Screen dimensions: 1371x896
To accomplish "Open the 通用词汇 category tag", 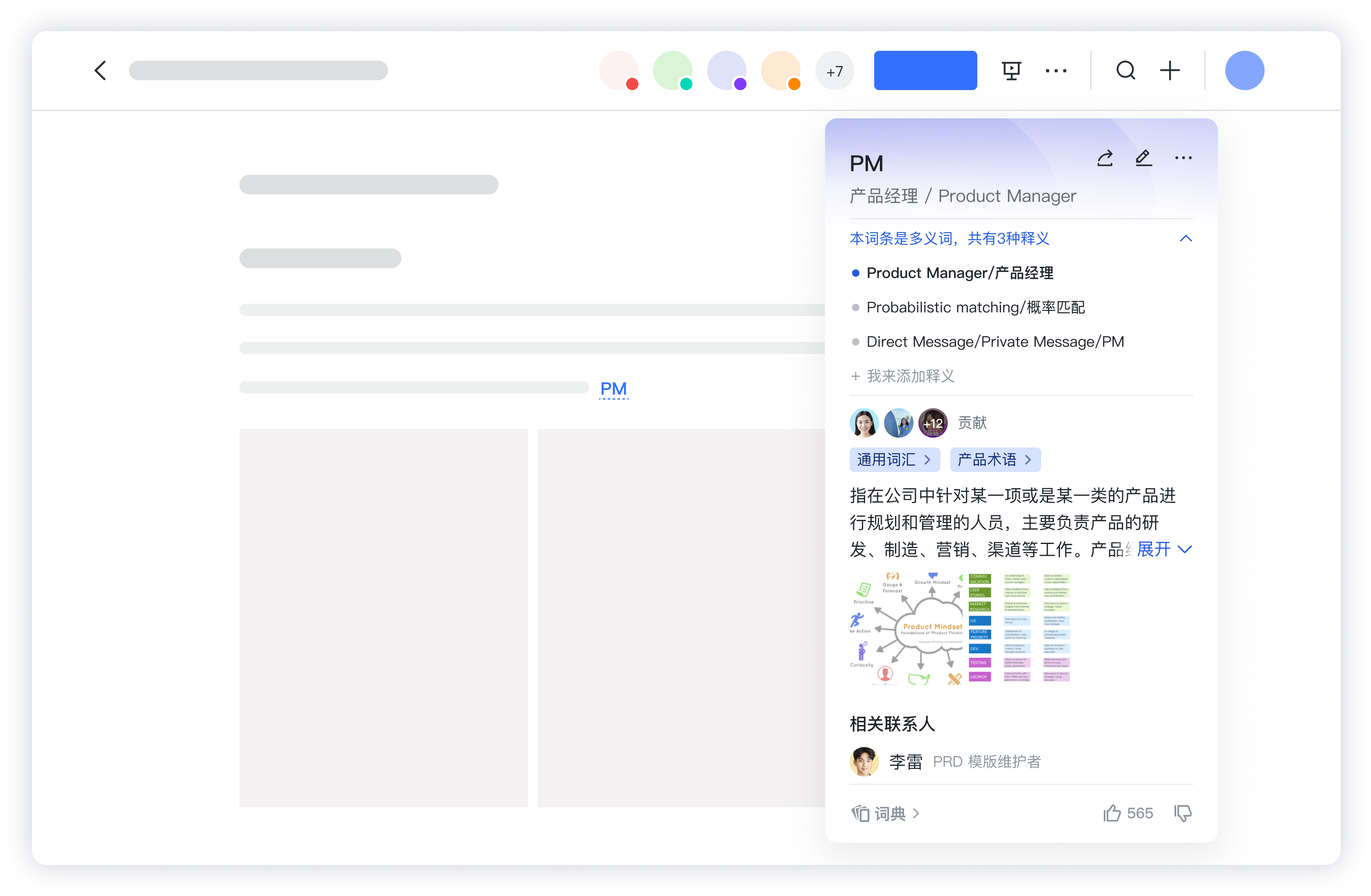I will click(x=895, y=460).
